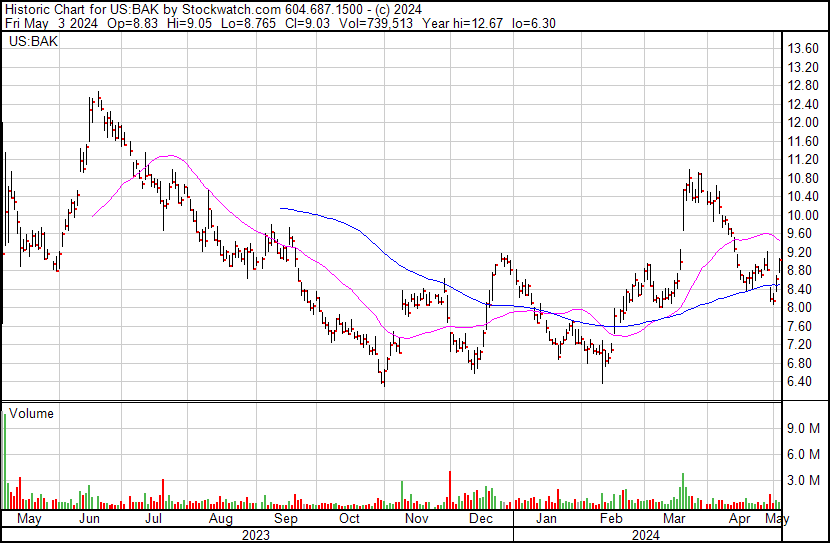Click the 2024 year label

(x=646, y=535)
